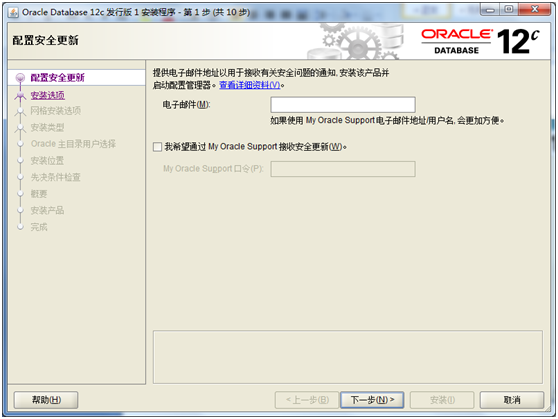
Task: Click the My Oracle Support 口令 field
Action: point(343,169)
